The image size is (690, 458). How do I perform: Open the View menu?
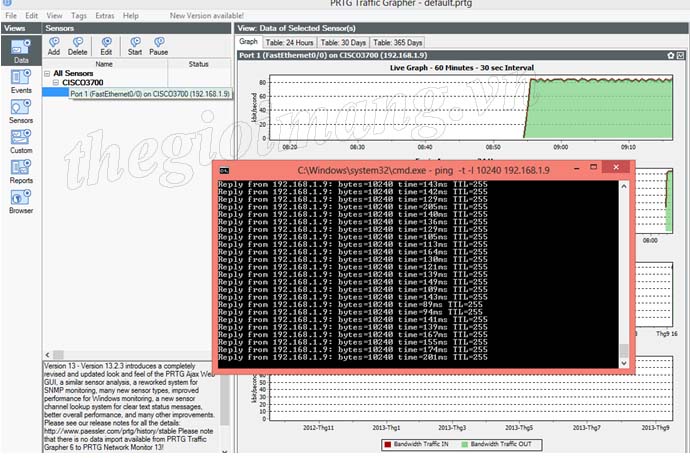coord(54,16)
